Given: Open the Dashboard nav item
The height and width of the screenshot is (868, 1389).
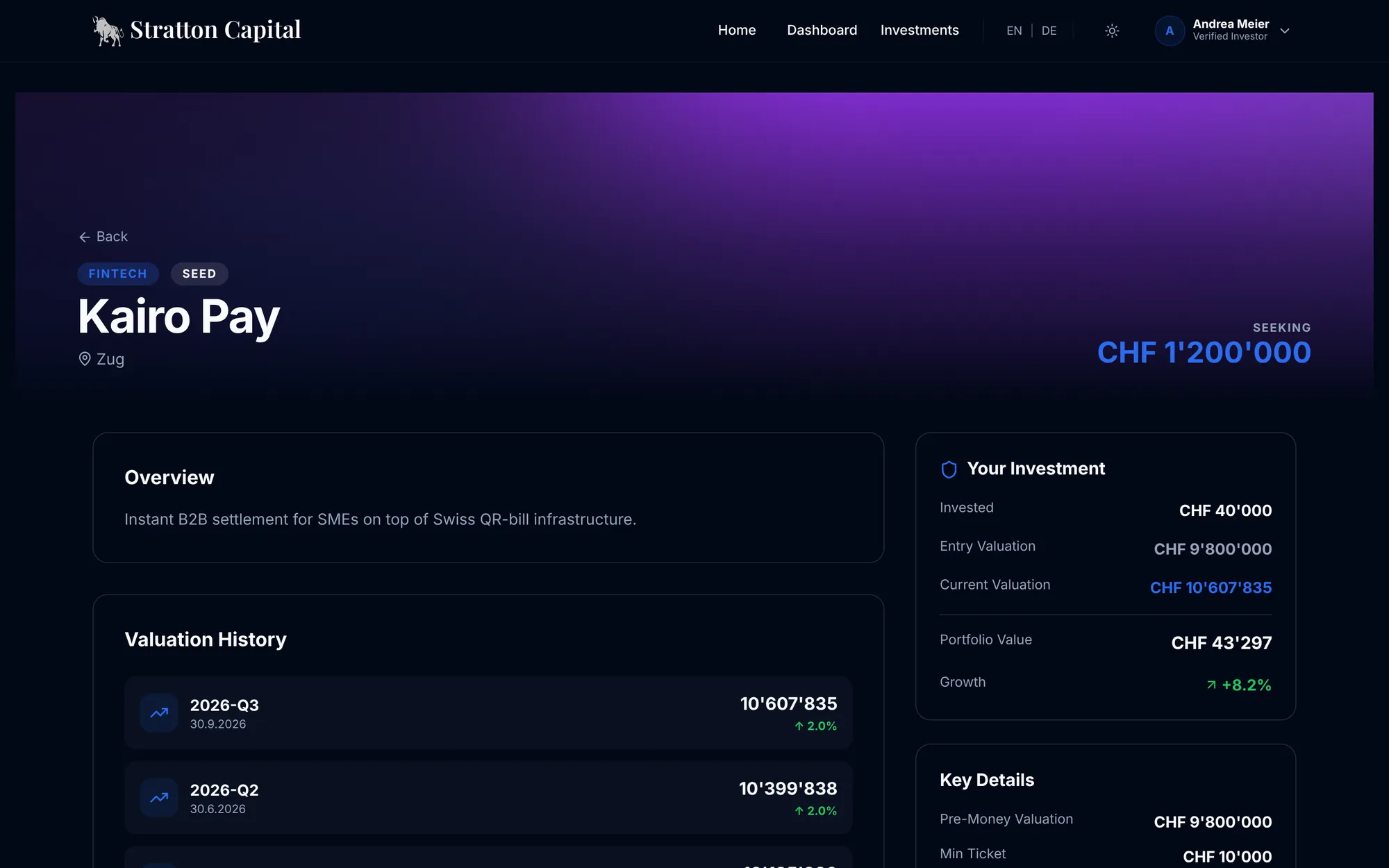Looking at the screenshot, I should 822,30.
